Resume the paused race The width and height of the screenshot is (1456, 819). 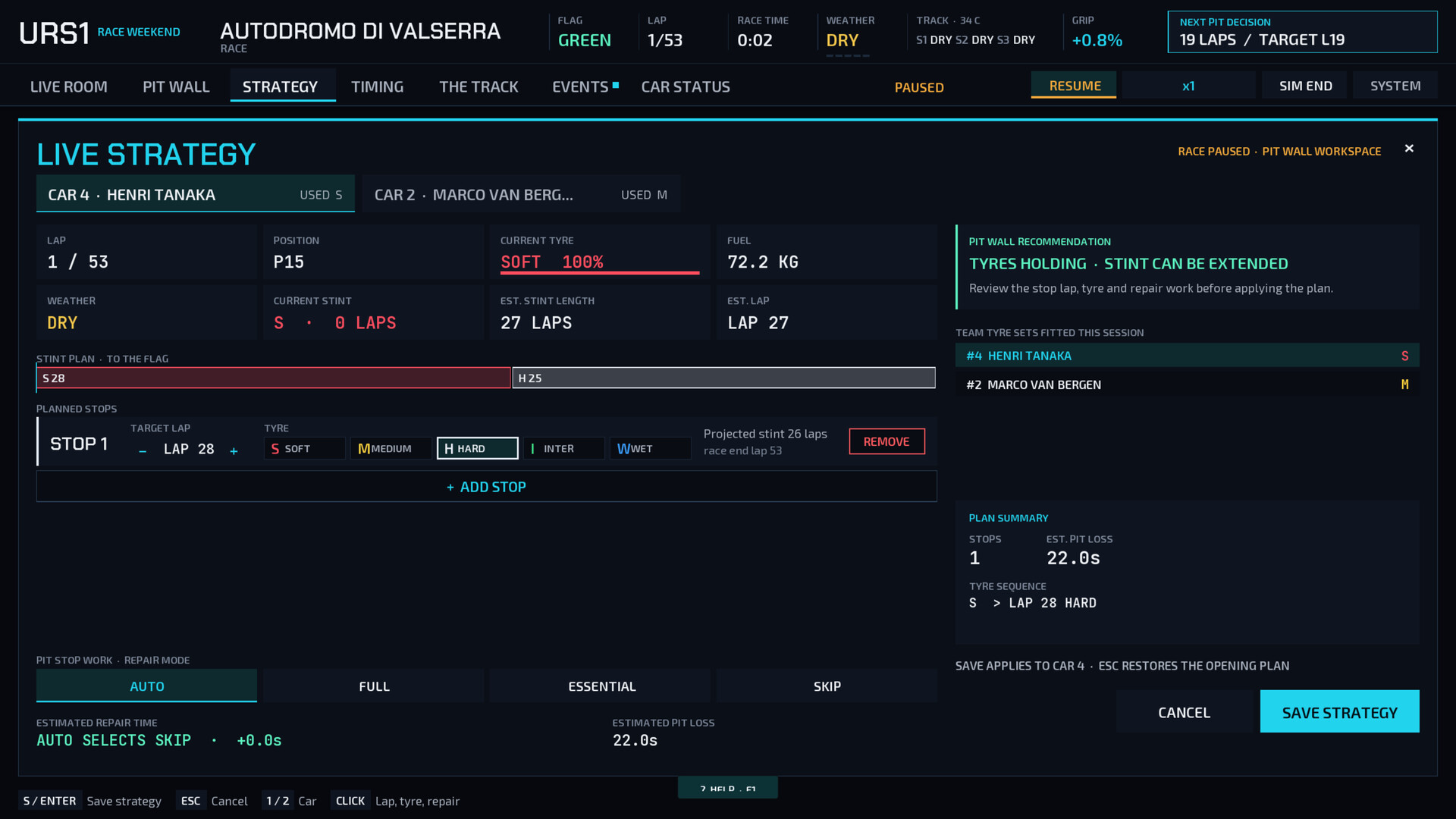coord(1074,85)
